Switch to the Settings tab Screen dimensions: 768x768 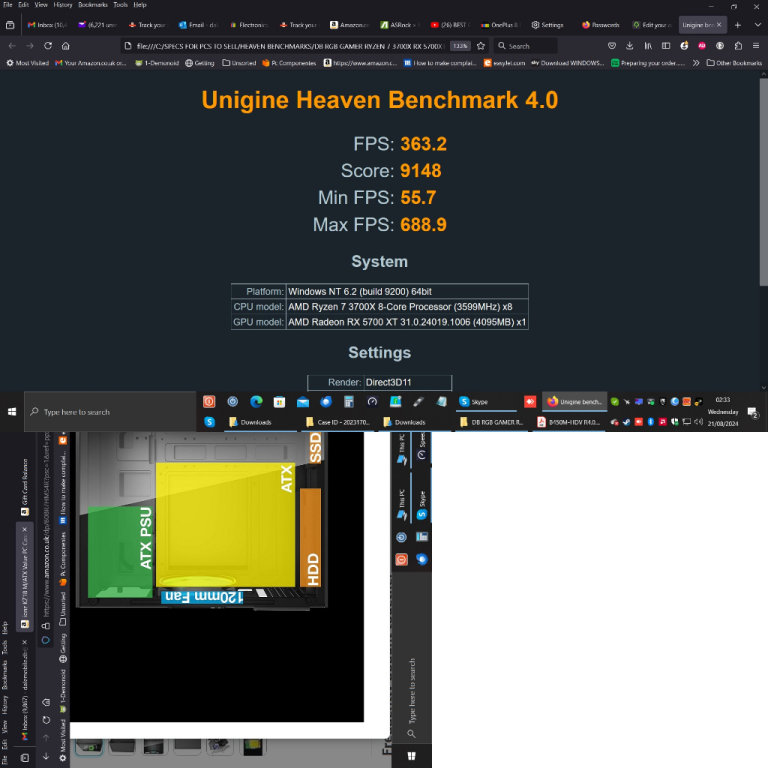(548, 25)
